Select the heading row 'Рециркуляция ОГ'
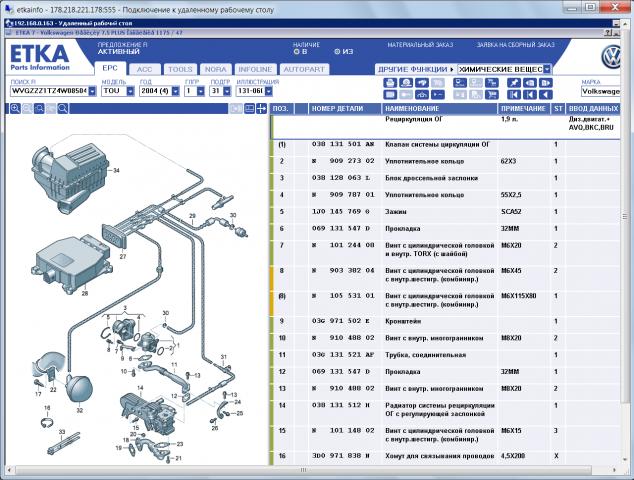This screenshot has width=634, height=480. click(x=445, y=127)
